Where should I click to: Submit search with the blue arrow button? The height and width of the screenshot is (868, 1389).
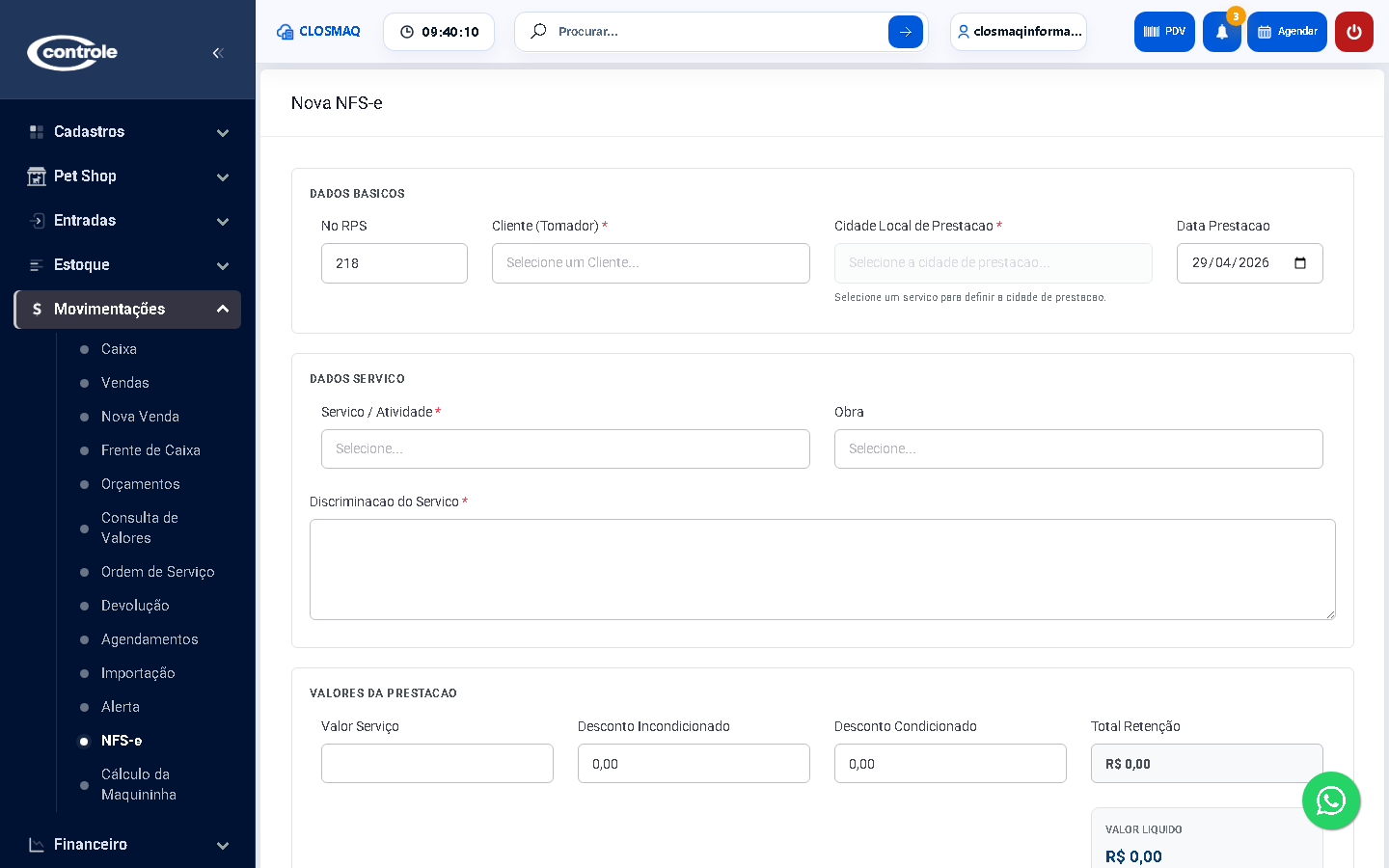point(906,32)
